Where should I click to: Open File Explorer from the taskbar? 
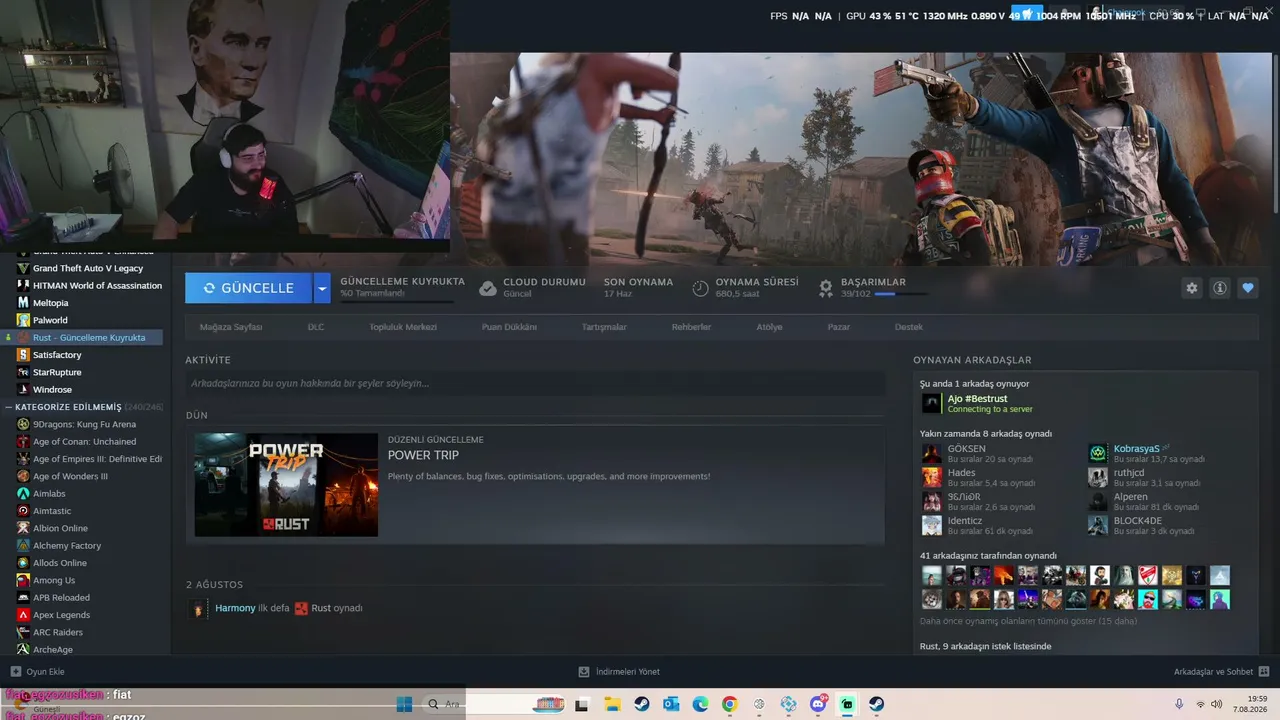point(611,704)
